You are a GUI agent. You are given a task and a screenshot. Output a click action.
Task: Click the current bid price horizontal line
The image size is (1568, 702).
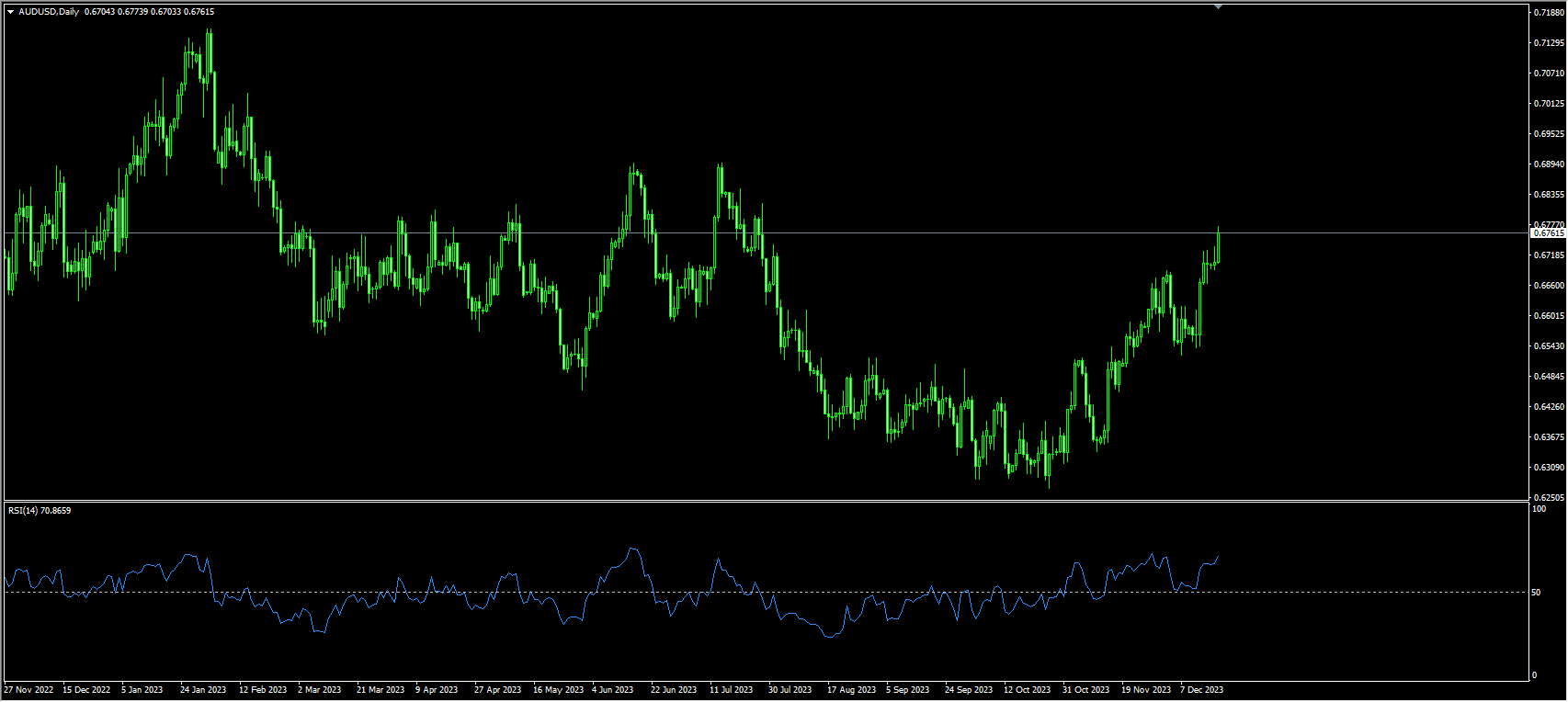click(x=827, y=232)
